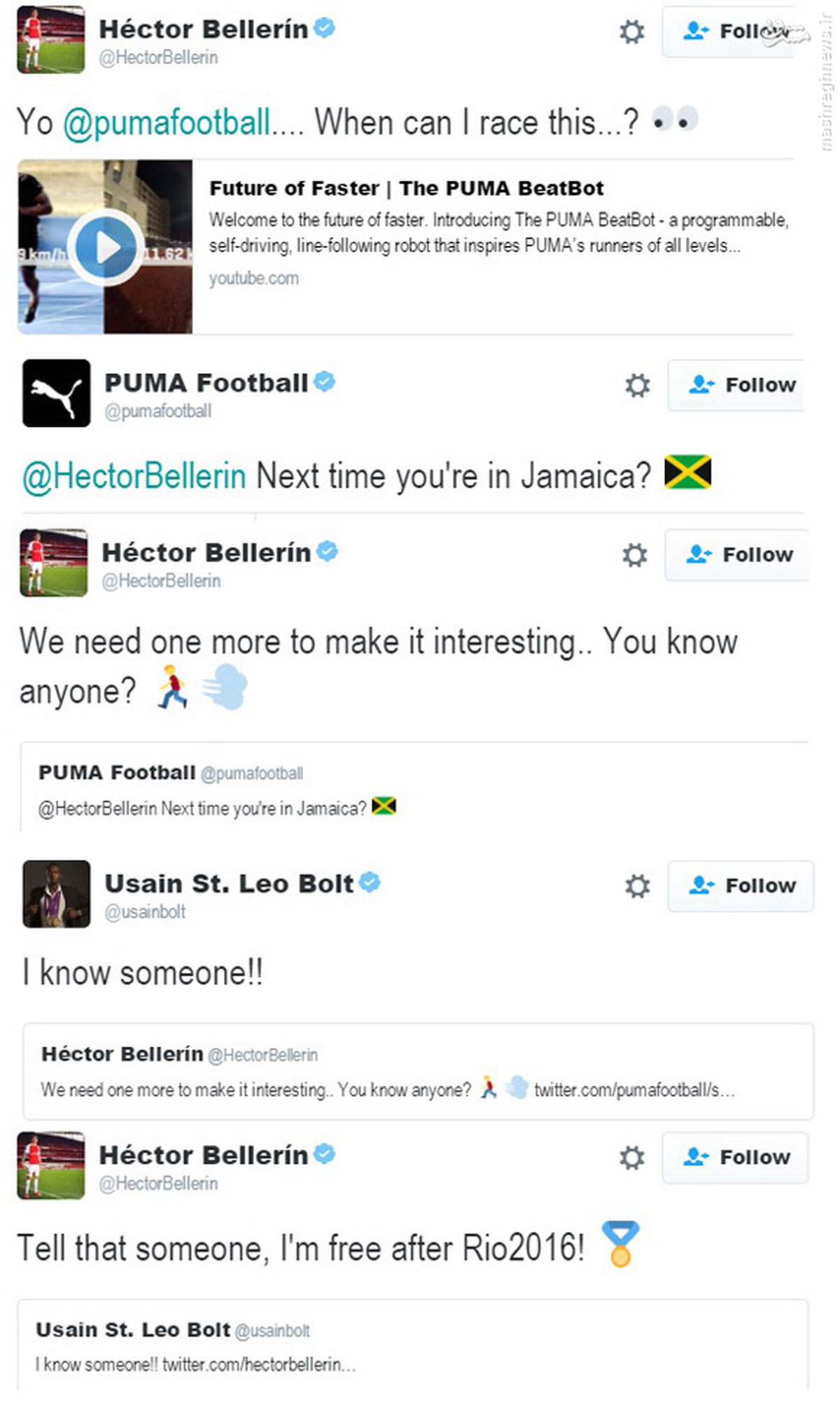Open the @pumafootball mention link

coord(167,123)
